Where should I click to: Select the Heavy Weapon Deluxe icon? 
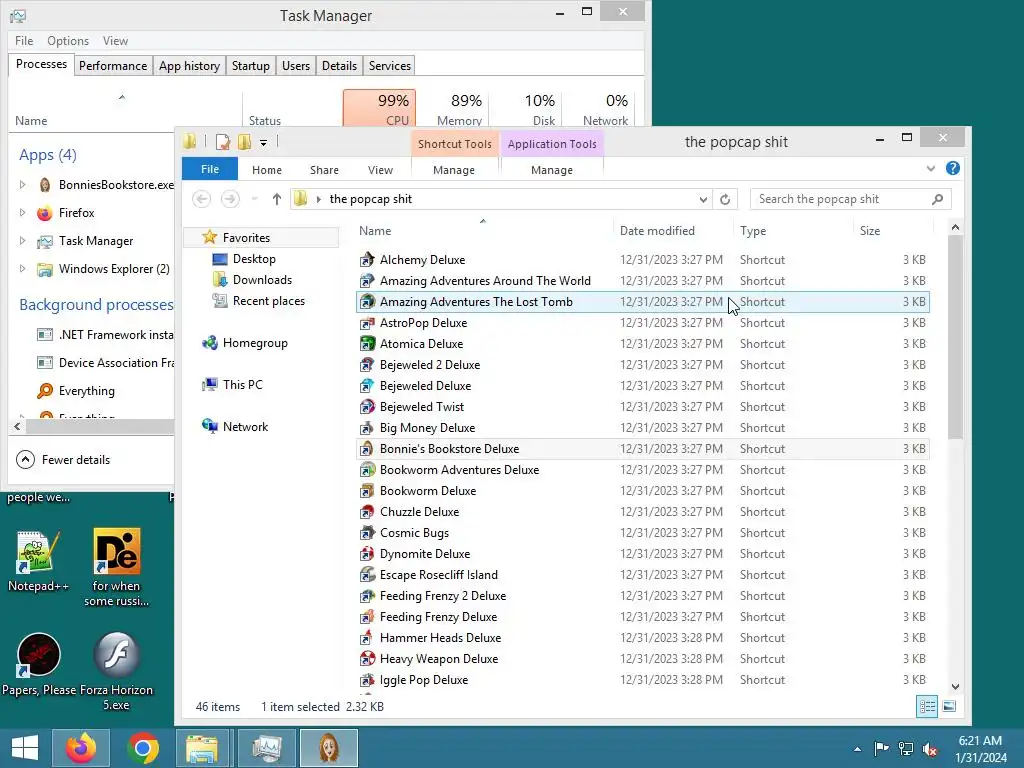pyautogui.click(x=368, y=658)
